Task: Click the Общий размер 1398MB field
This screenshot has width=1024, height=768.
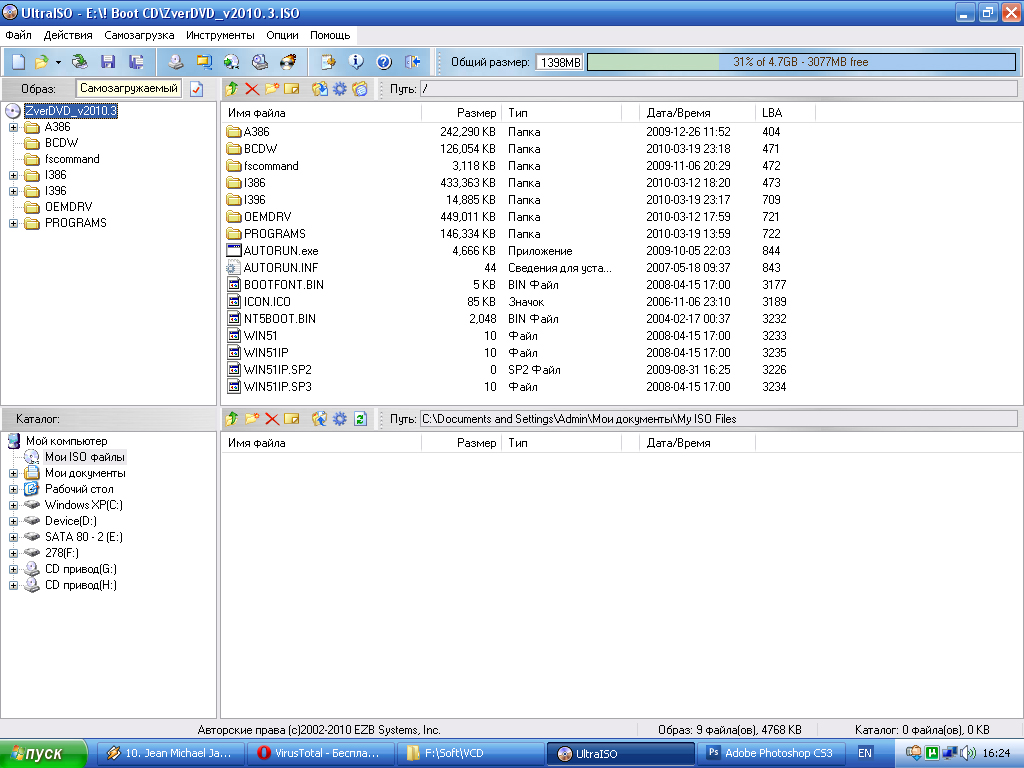Action: [559, 63]
